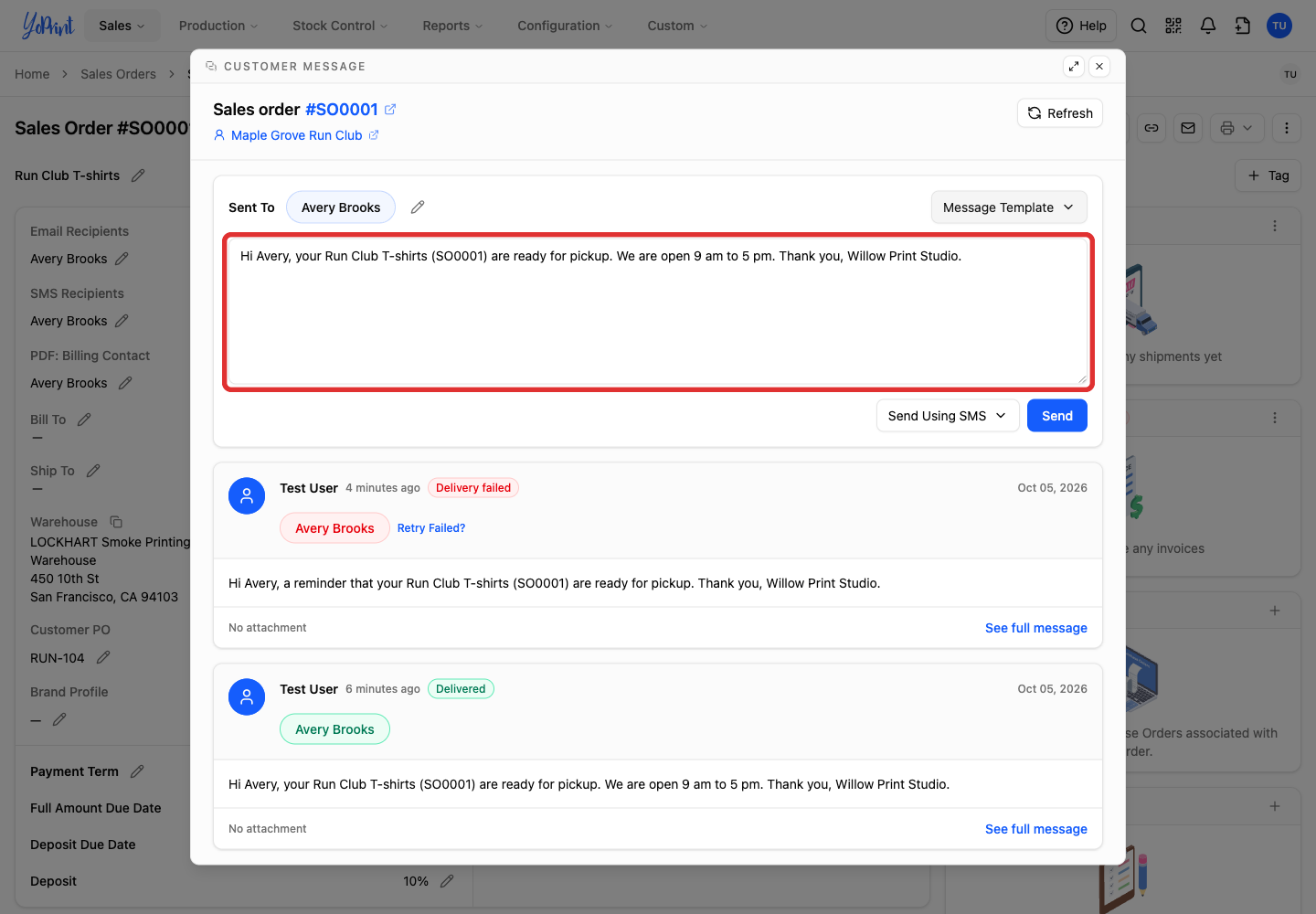See full message for Delivery failed message
Image resolution: width=1316 pixels, height=914 pixels.
coord(1036,628)
